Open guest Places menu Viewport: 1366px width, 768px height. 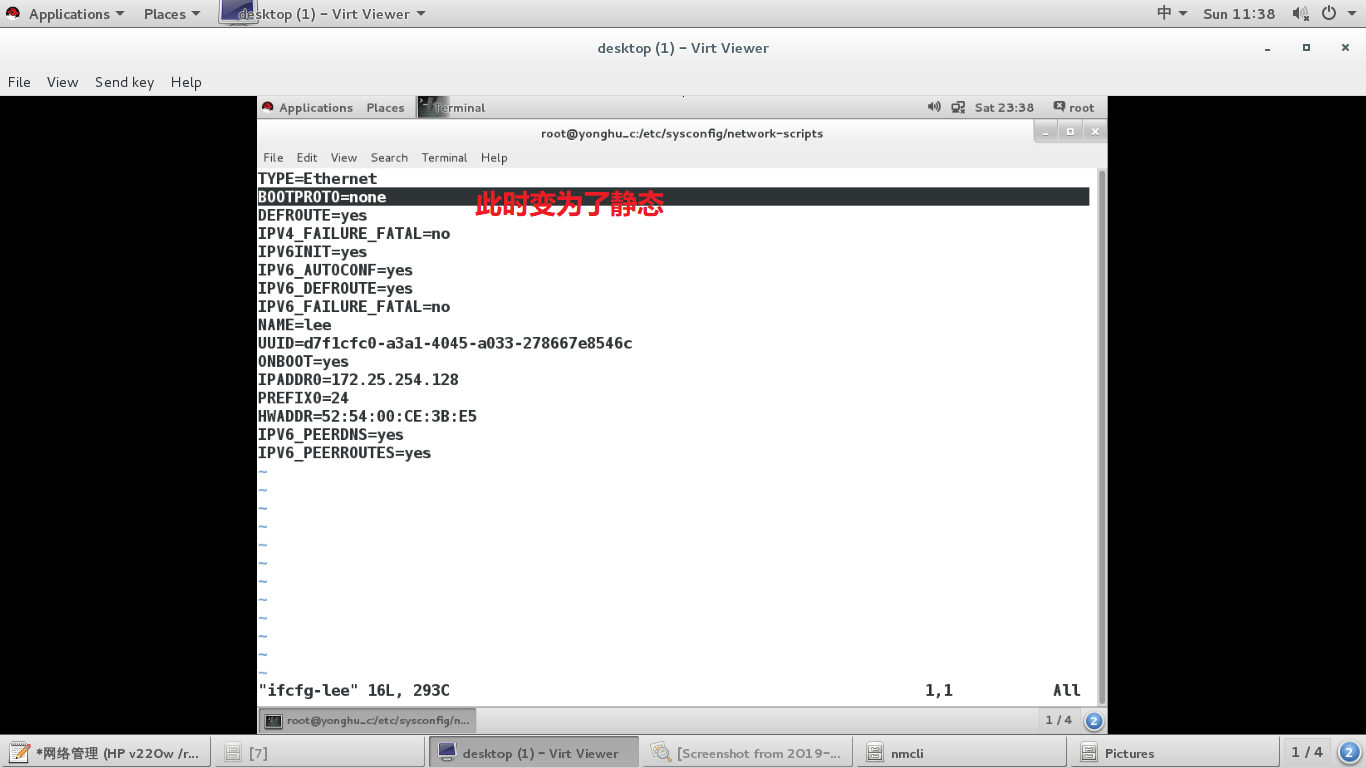tap(385, 107)
